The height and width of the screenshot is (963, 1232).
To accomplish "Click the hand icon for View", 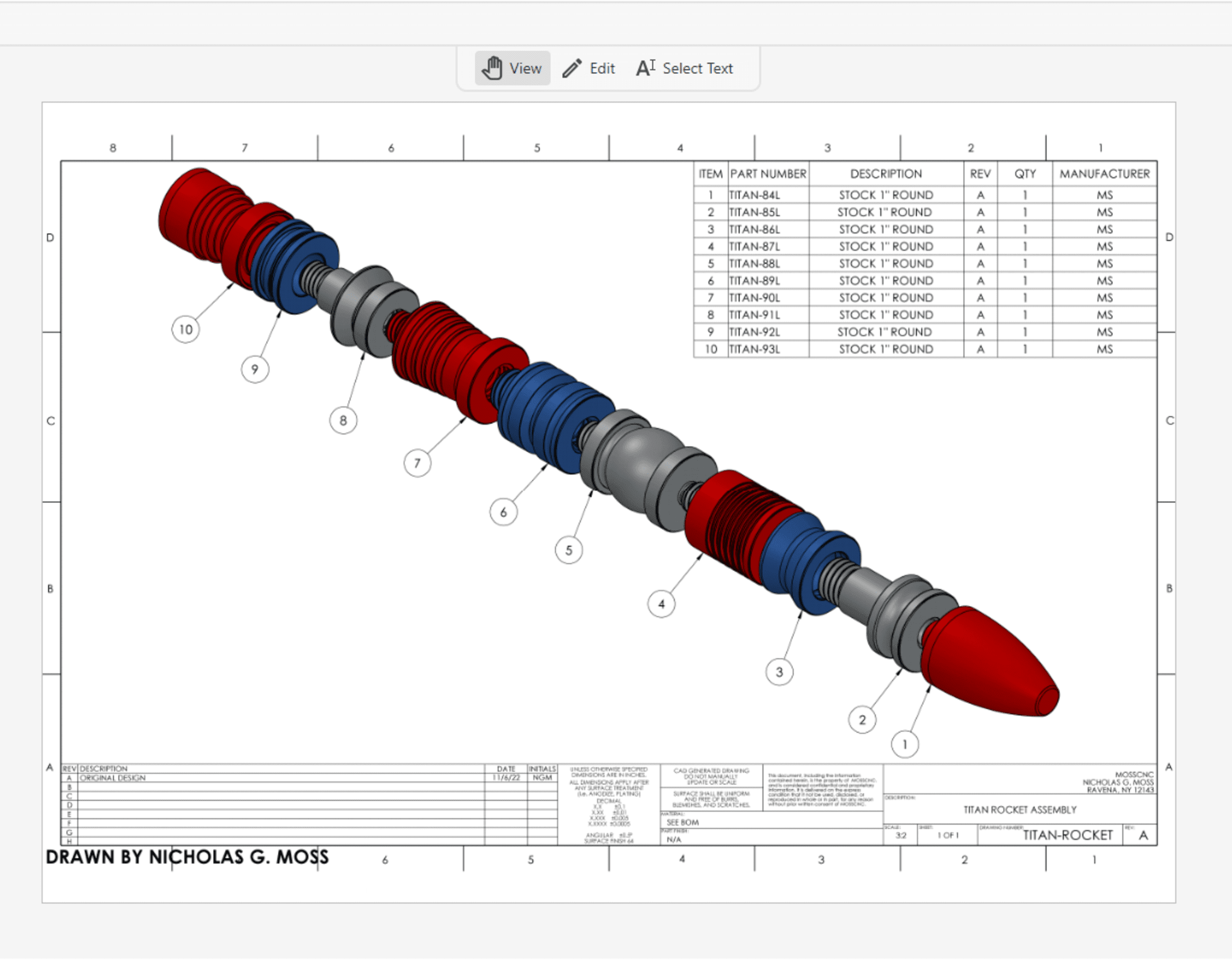I will point(492,69).
